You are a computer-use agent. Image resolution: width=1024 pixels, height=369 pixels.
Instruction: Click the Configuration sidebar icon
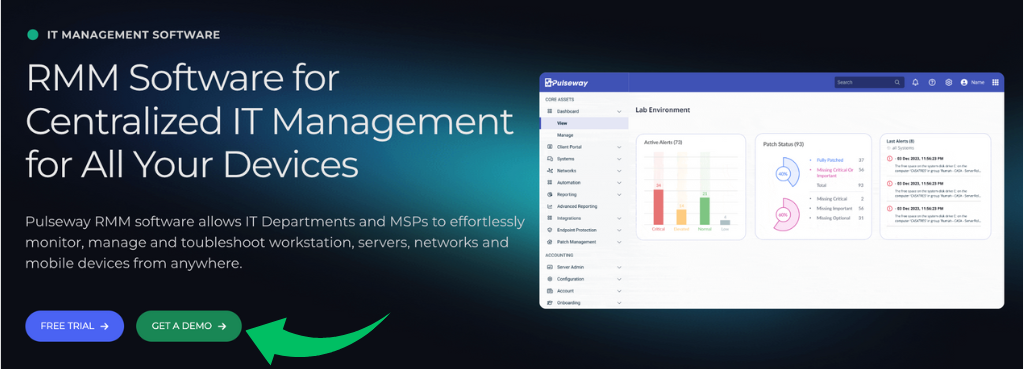click(550, 279)
